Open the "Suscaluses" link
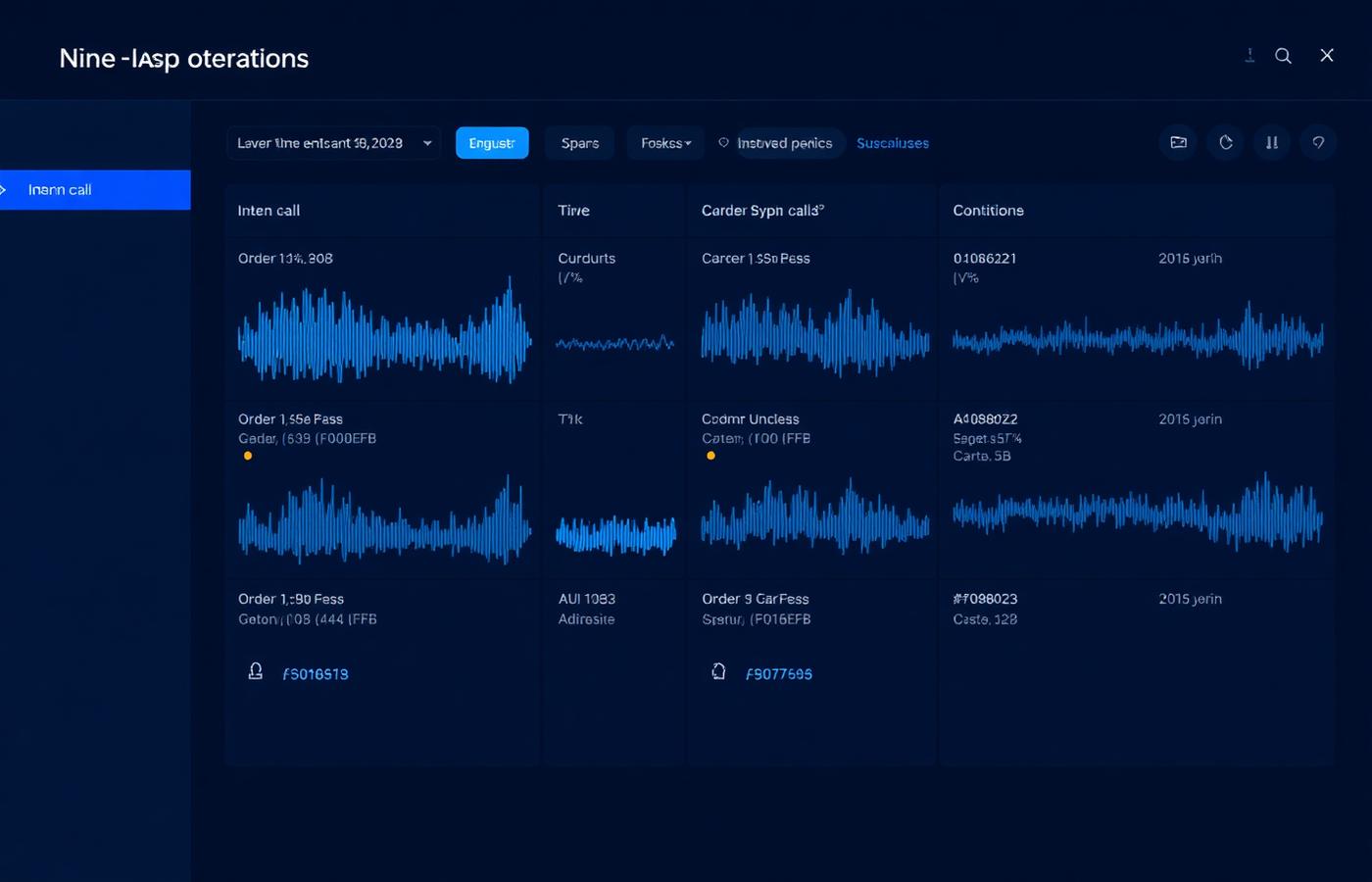 click(x=893, y=143)
